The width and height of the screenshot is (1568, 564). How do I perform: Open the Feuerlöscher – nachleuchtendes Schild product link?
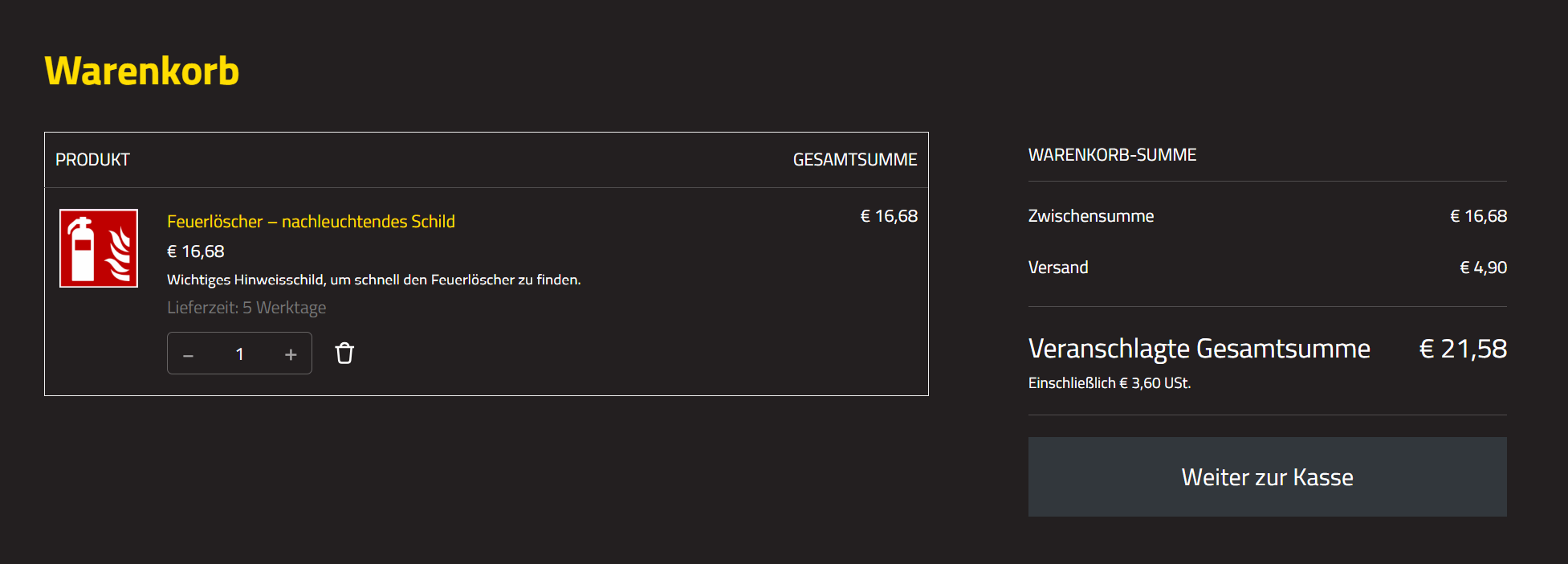(311, 222)
